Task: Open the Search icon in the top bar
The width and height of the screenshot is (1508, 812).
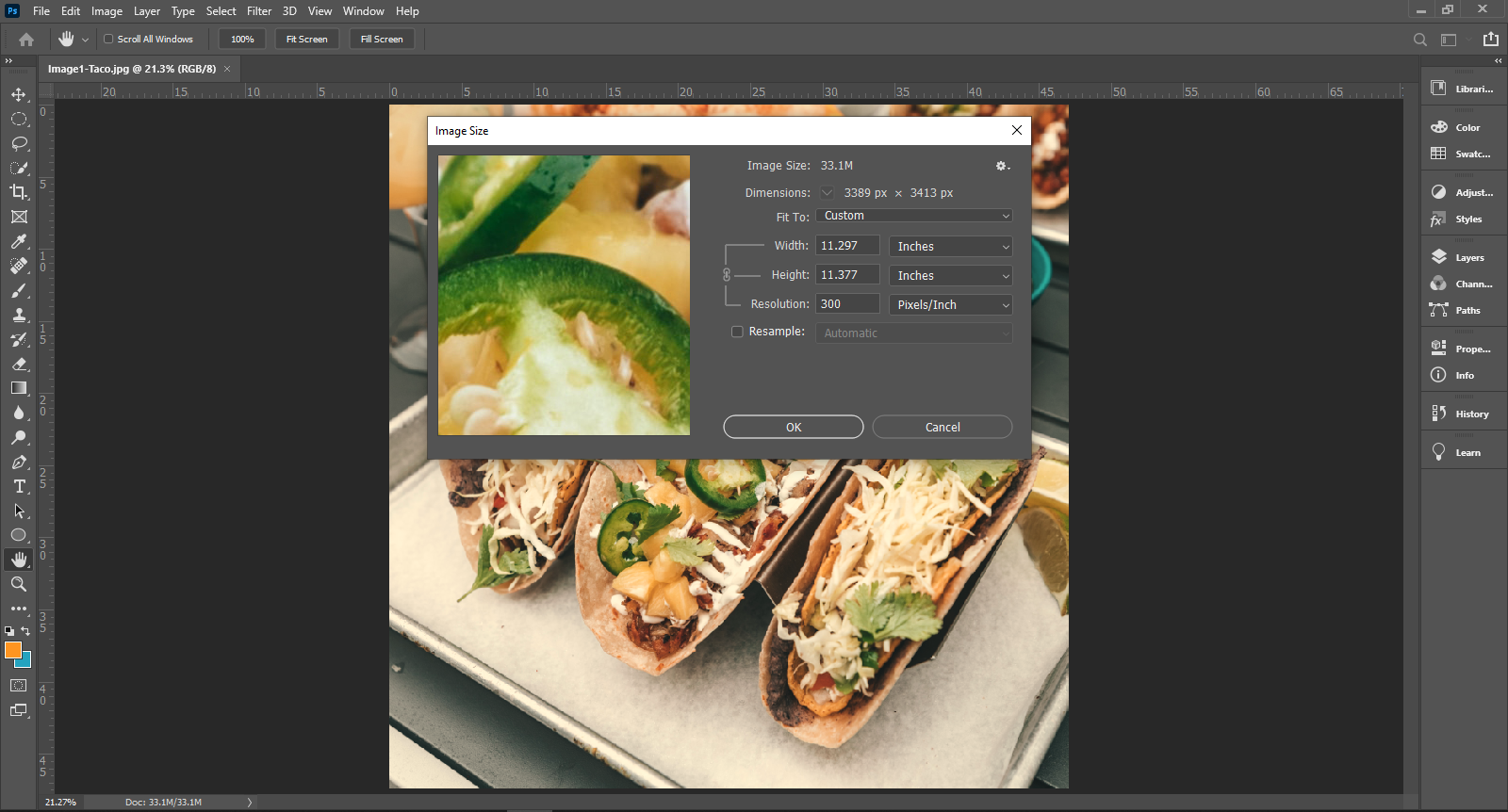Action: [x=1419, y=40]
